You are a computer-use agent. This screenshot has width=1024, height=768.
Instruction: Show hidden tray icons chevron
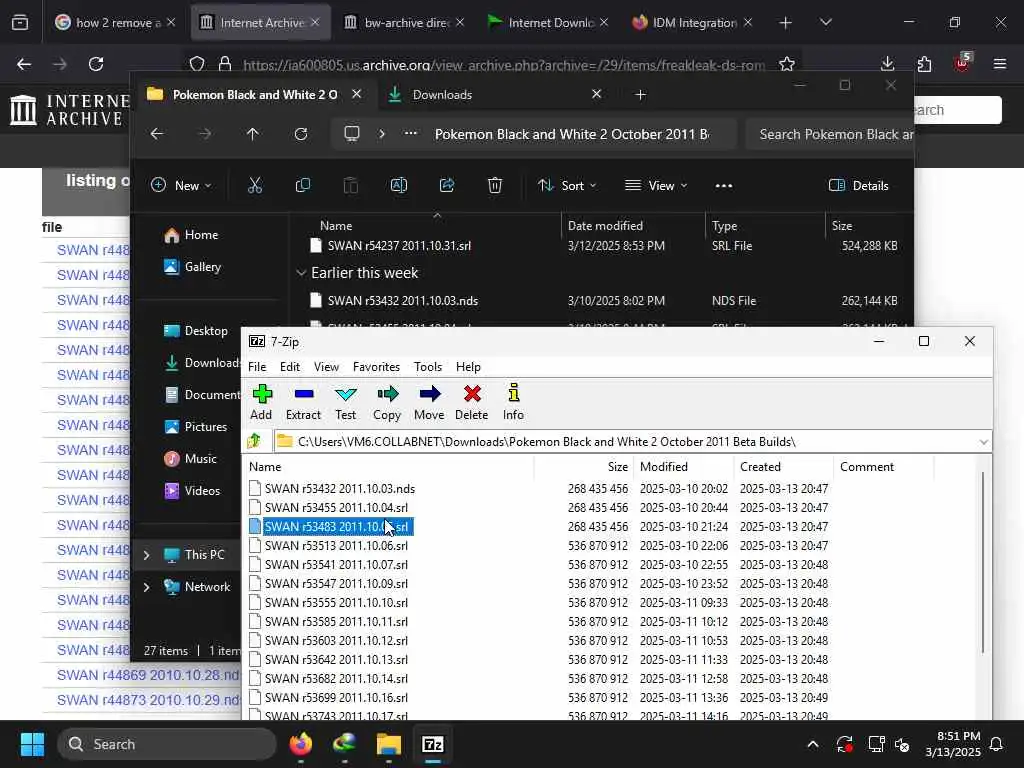point(812,744)
